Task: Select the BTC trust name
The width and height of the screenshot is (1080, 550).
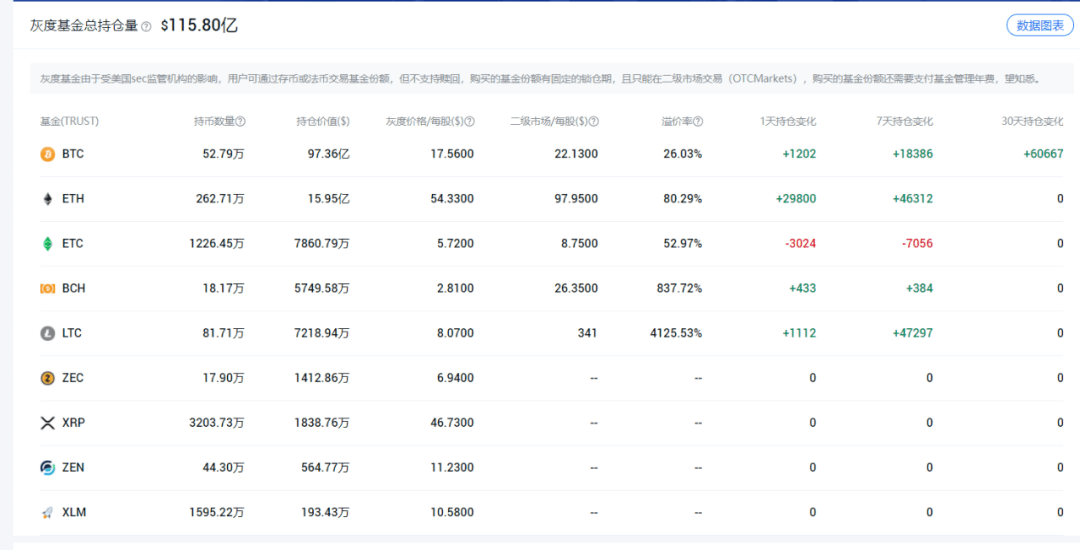Action: pyautogui.click(x=73, y=154)
